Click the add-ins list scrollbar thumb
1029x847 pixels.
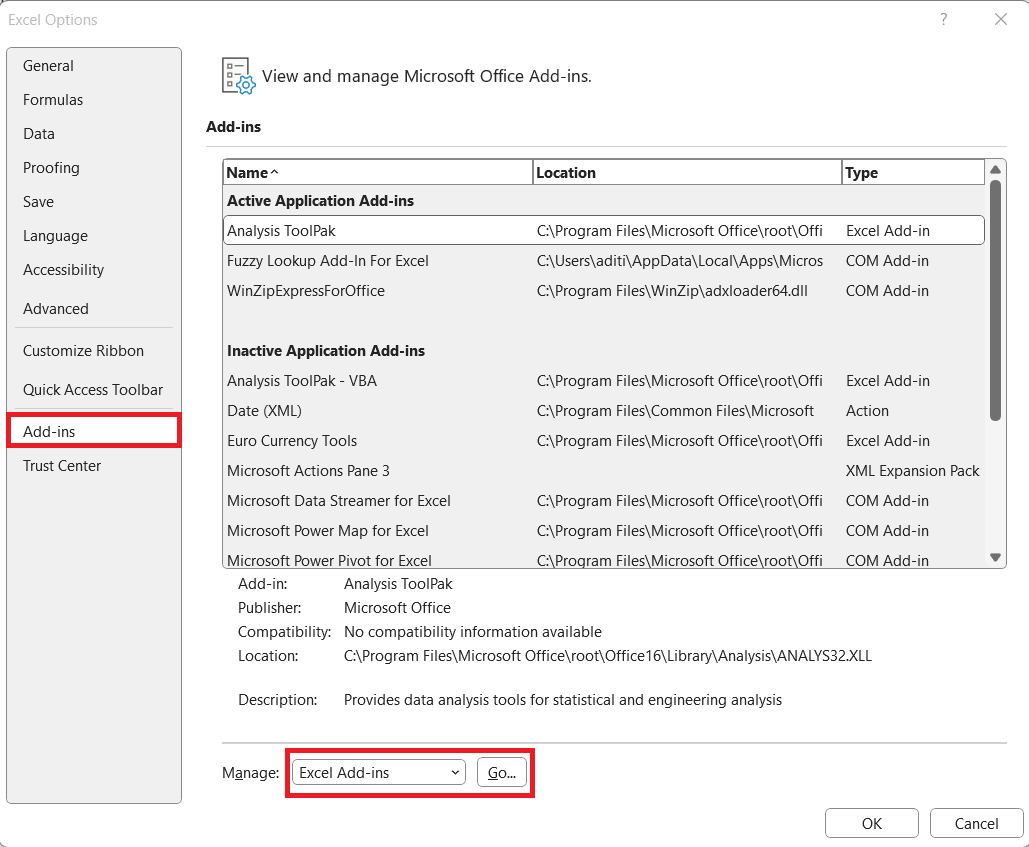[x=996, y=300]
